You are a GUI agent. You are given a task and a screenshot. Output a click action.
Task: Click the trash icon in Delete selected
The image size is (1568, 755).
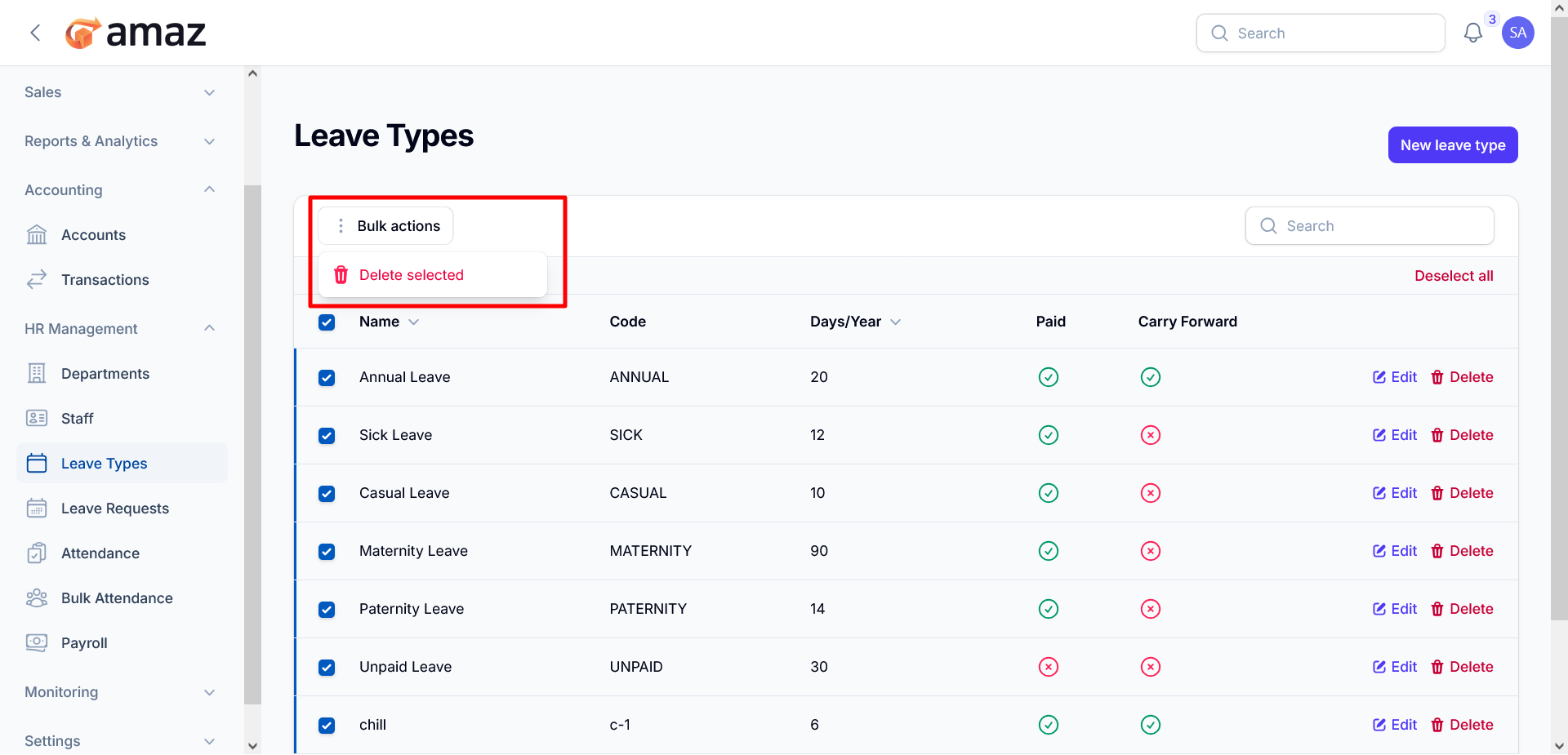[341, 275]
